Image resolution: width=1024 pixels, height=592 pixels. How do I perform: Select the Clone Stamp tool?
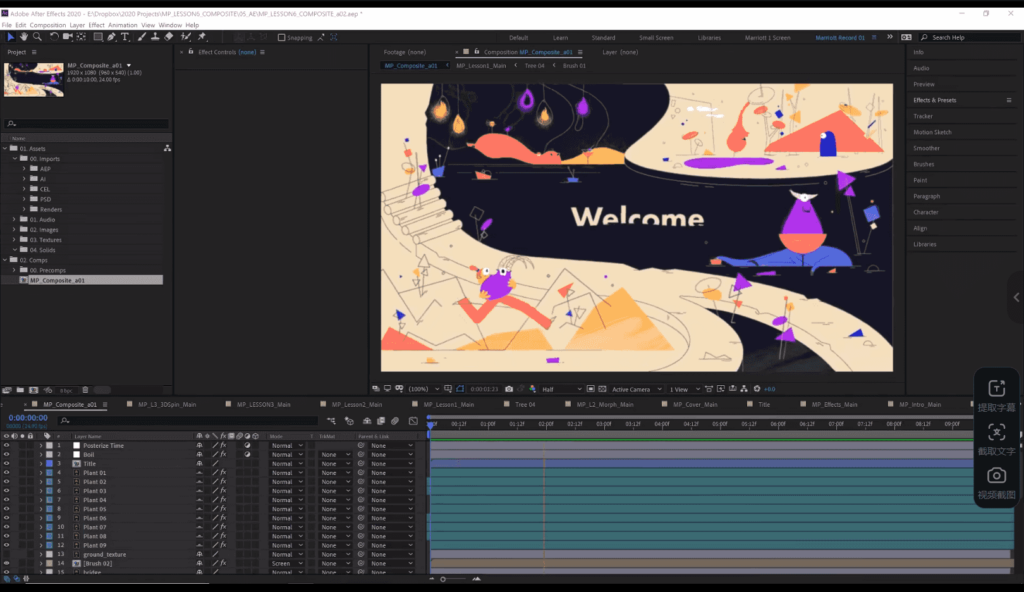pyautogui.click(x=155, y=37)
